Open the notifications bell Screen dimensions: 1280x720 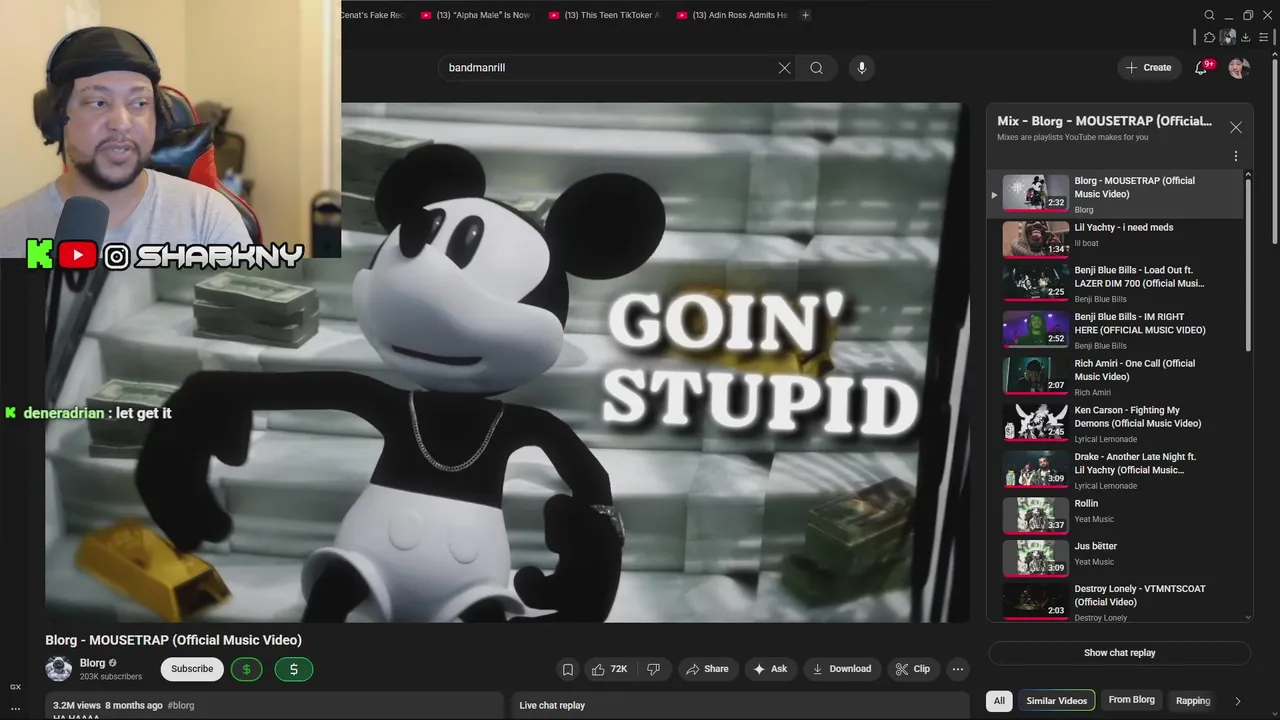coord(1202,68)
